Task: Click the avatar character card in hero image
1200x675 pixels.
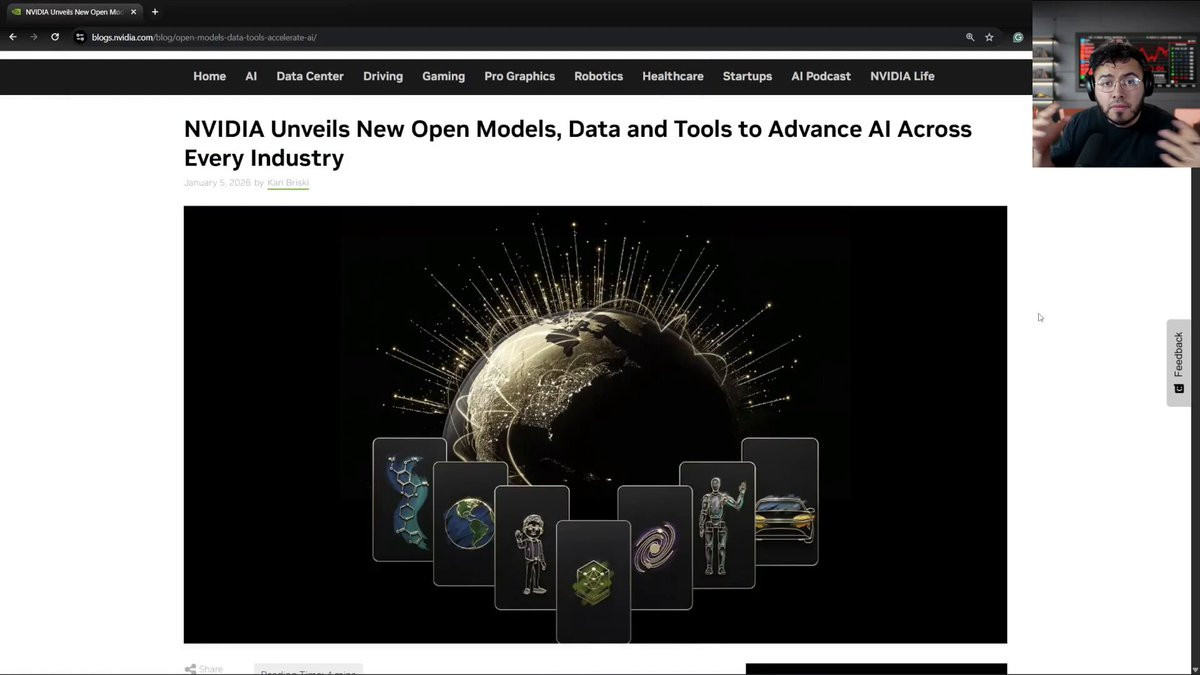Action: click(x=532, y=547)
